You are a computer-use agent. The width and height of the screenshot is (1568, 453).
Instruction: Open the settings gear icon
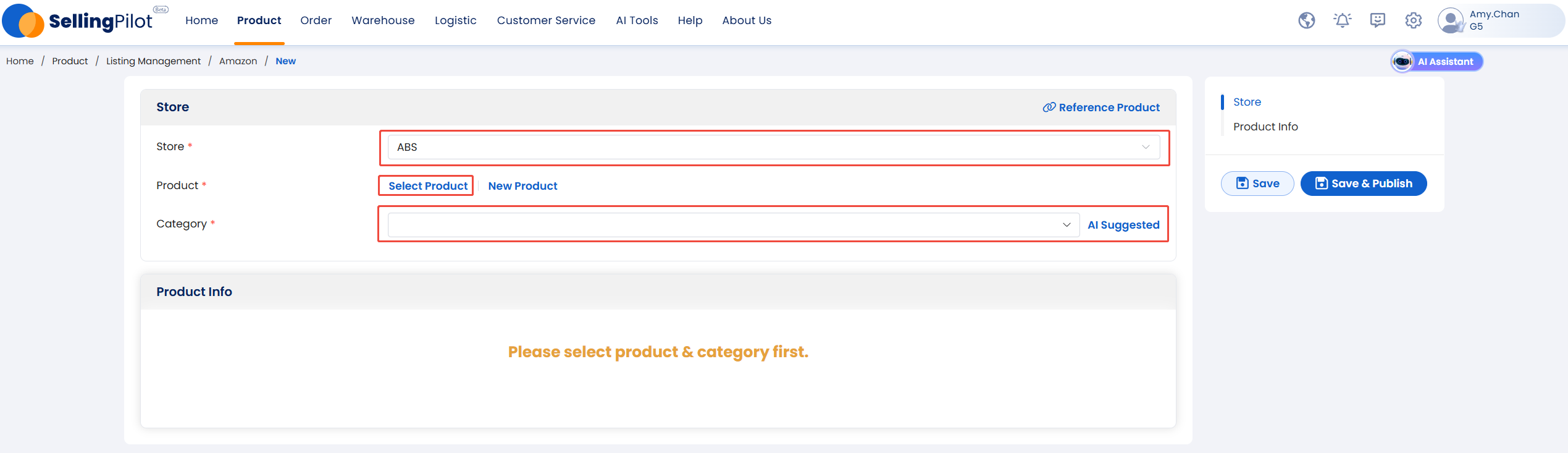click(1413, 20)
